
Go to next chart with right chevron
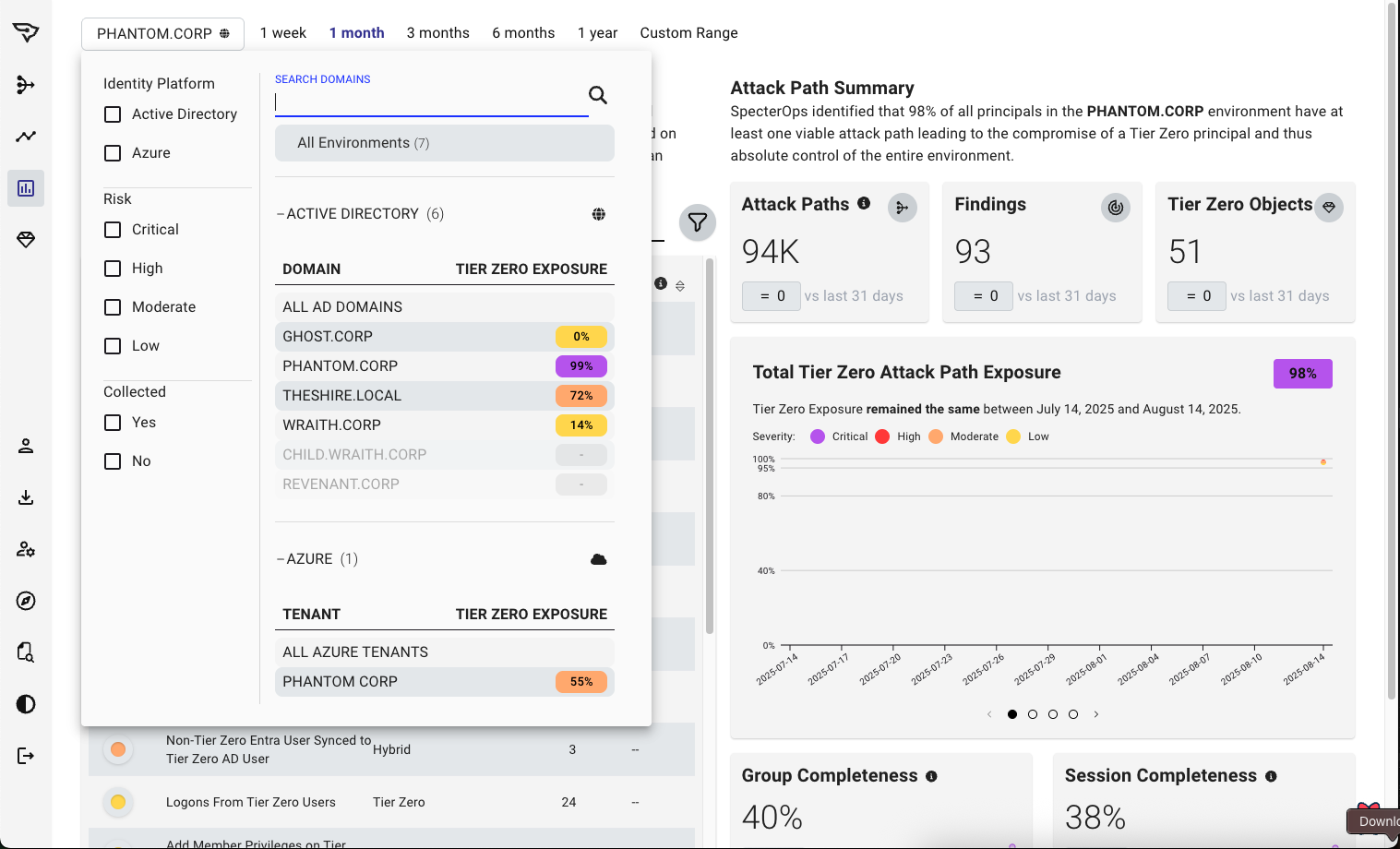click(x=1096, y=714)
